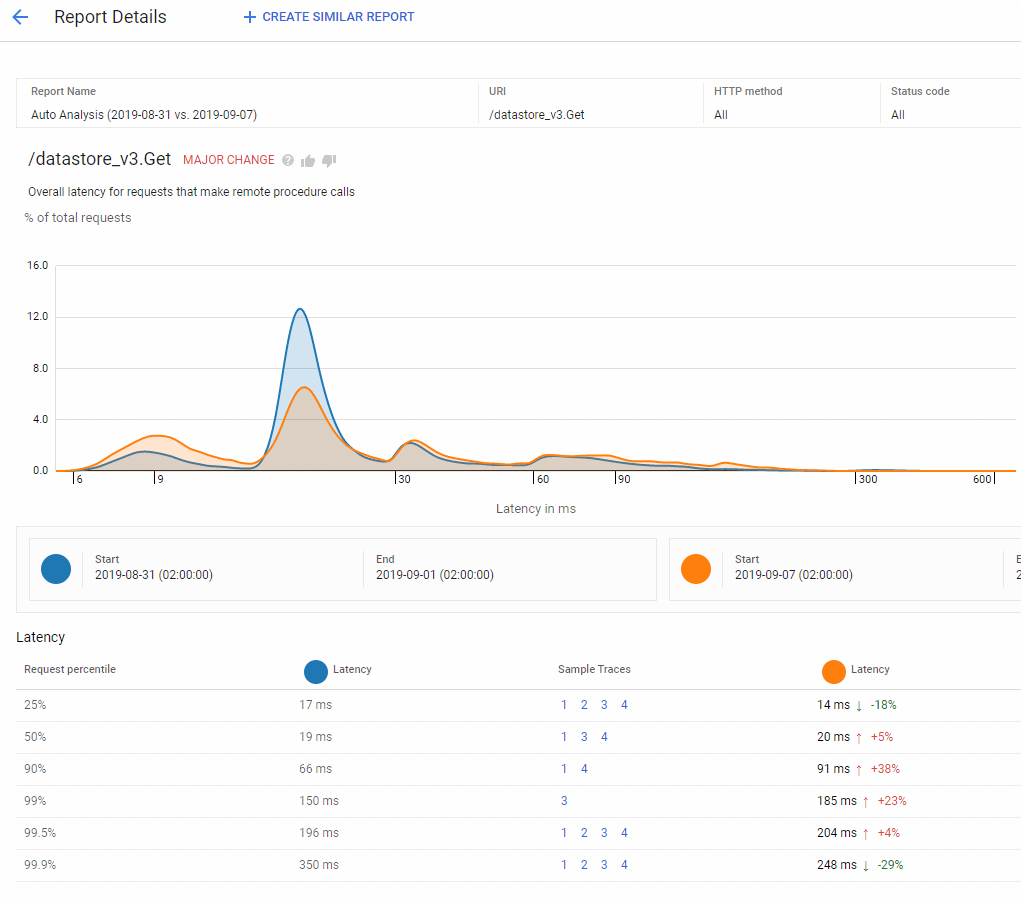Click the blue circle next to Start 2019-08-31
1021x905 pixels.
pyautogui.click(x=56, y=569)
